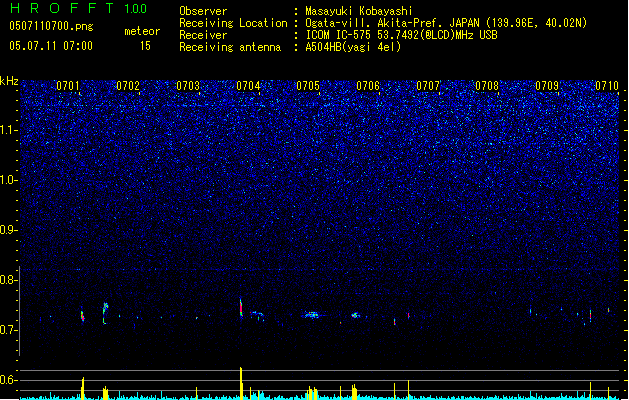Click the 0.6 kHz axis tick label

9,380
